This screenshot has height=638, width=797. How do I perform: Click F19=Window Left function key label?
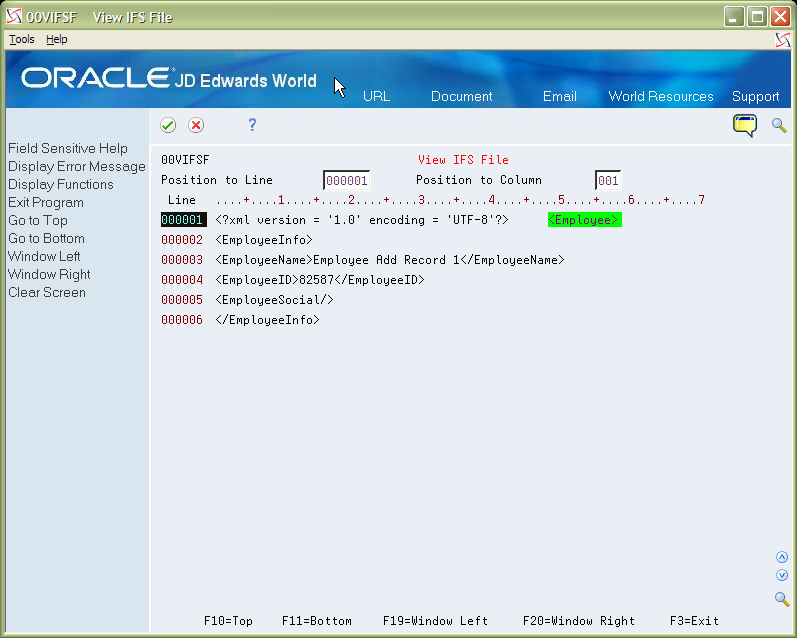tap(435, 621)
